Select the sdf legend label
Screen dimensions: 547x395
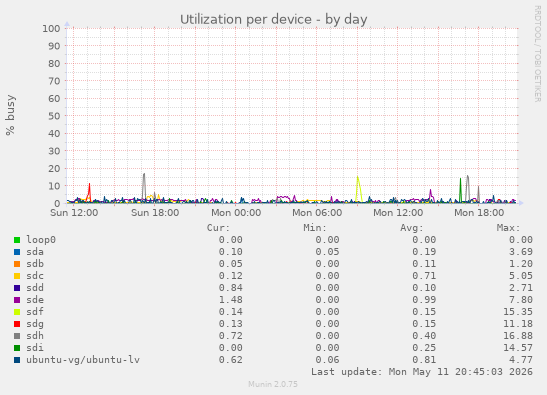(35, 312)
